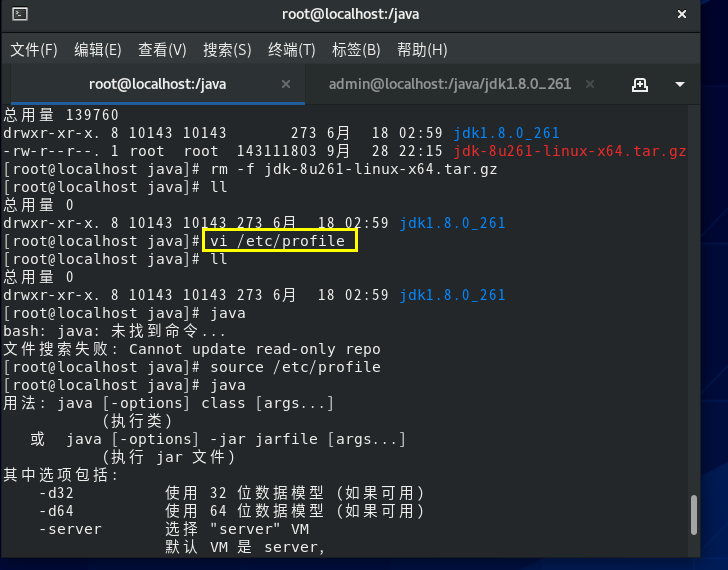Click the window title root@localhost:/java
Screen dimensions: 728x570
click(x=351, y=14)
